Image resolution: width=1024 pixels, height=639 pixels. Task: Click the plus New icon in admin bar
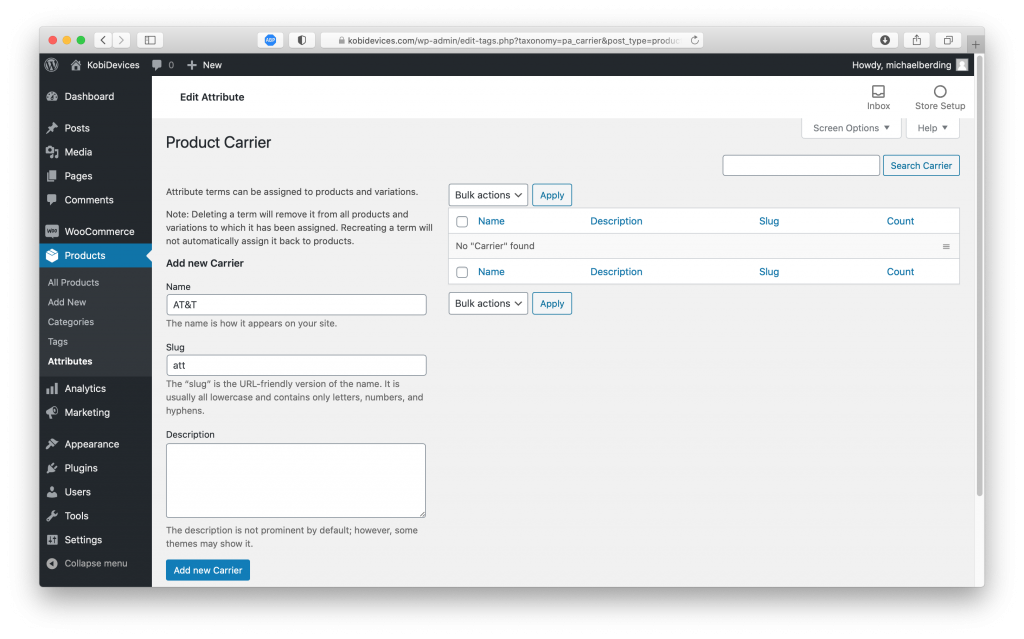click(x=191, y=65)
